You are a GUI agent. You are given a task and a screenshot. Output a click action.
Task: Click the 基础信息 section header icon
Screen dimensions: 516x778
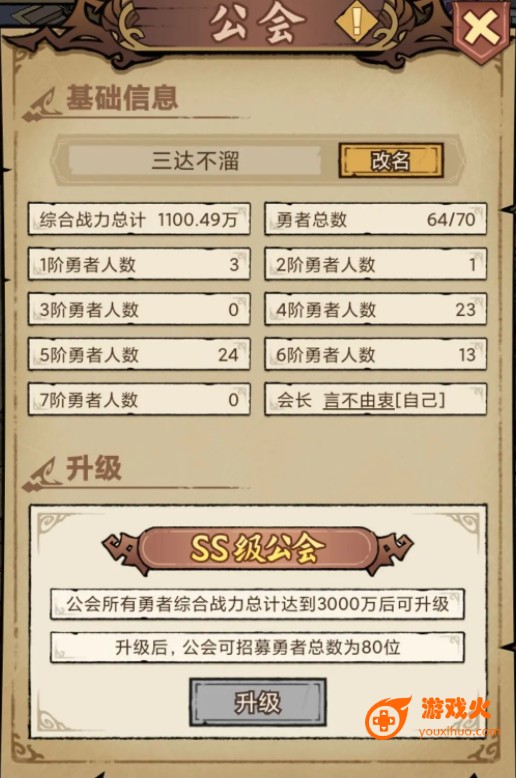point(43,103)
